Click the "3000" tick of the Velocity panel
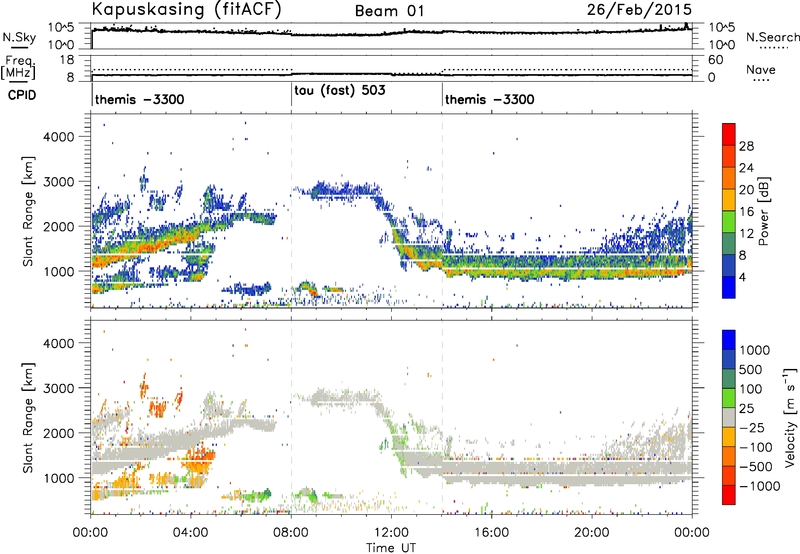The image size is (800, 554). [58, 388]
